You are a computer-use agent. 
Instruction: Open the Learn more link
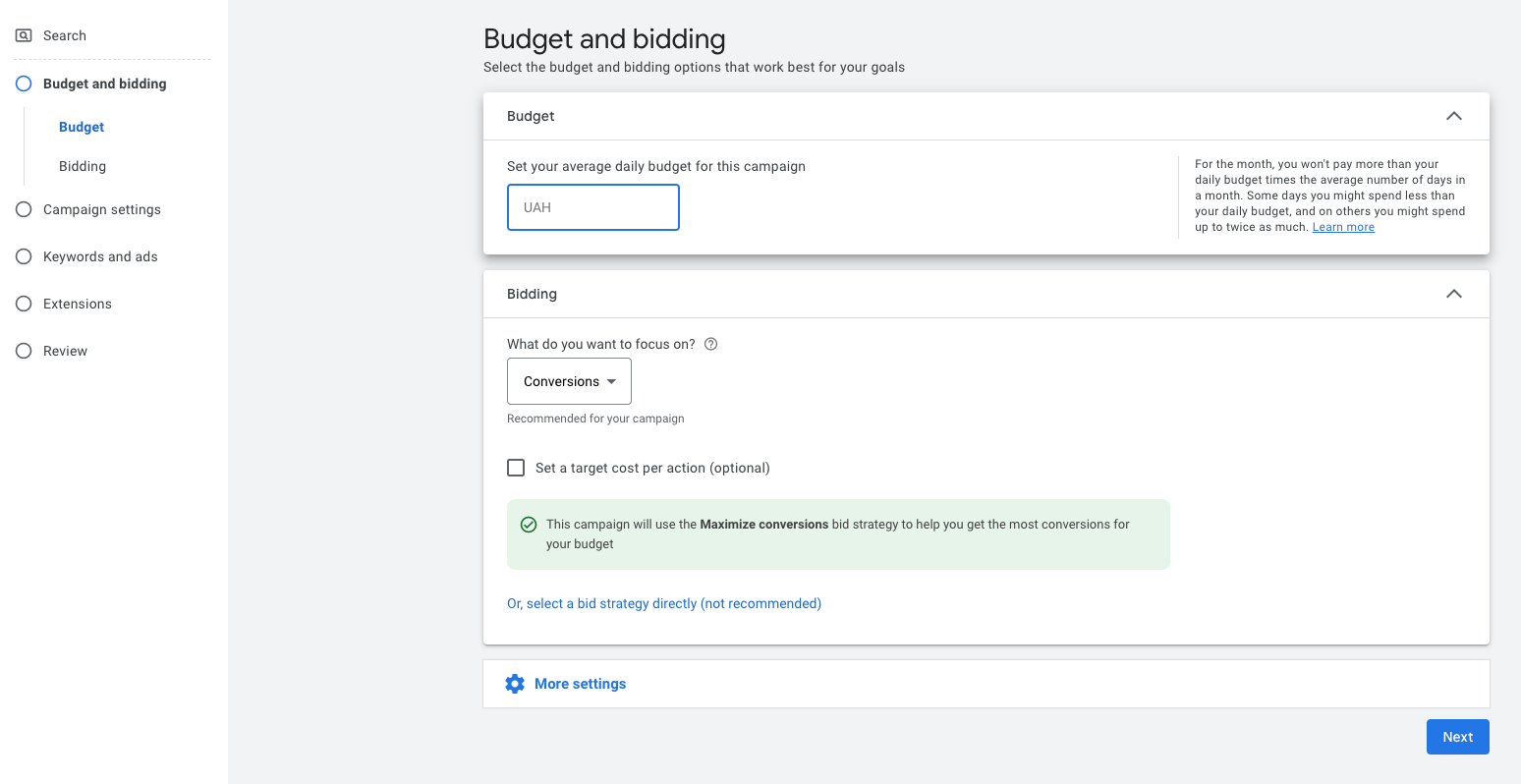[1343, 227]
